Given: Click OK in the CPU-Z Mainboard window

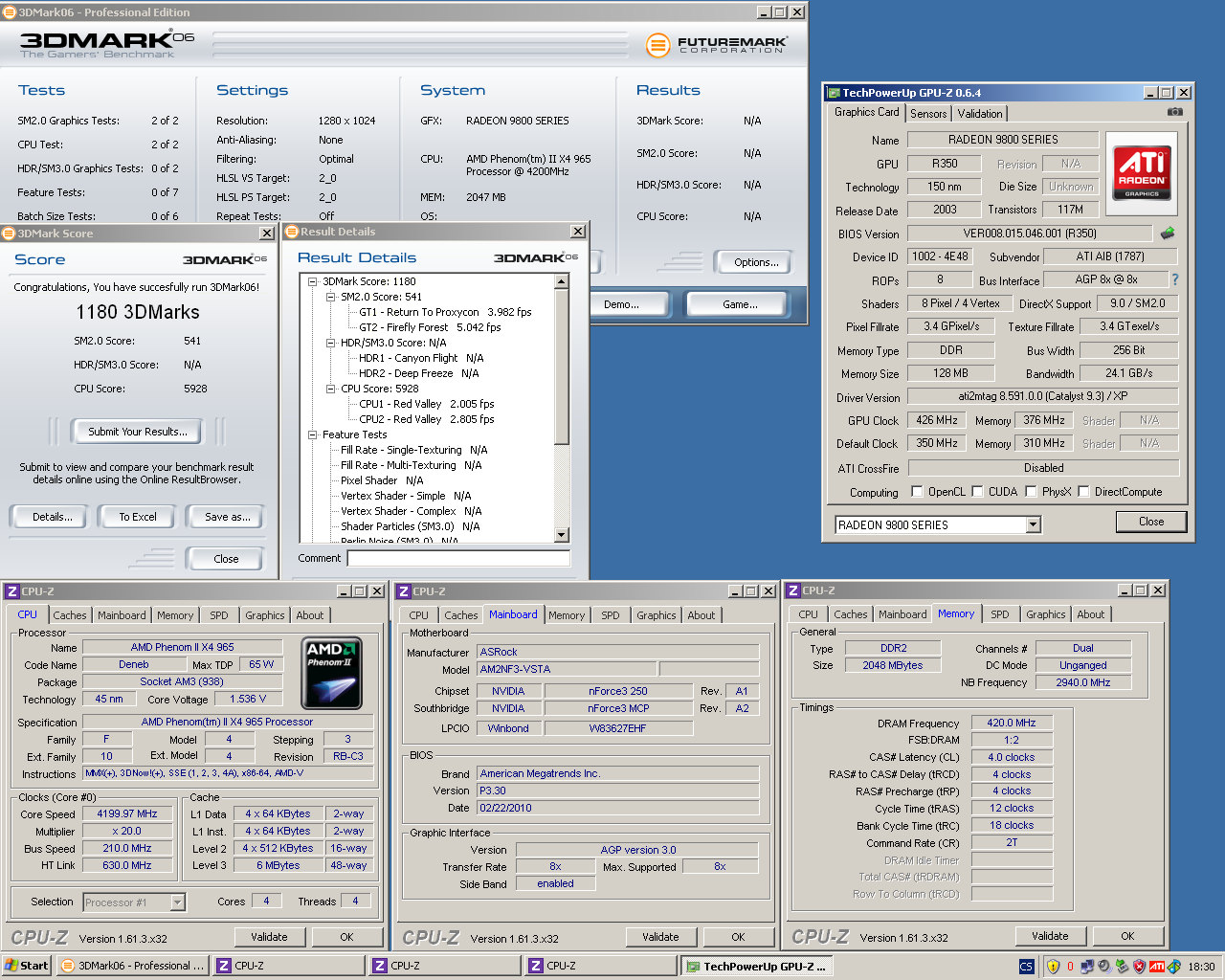Looking at the screenshot, I should [738, 937].
